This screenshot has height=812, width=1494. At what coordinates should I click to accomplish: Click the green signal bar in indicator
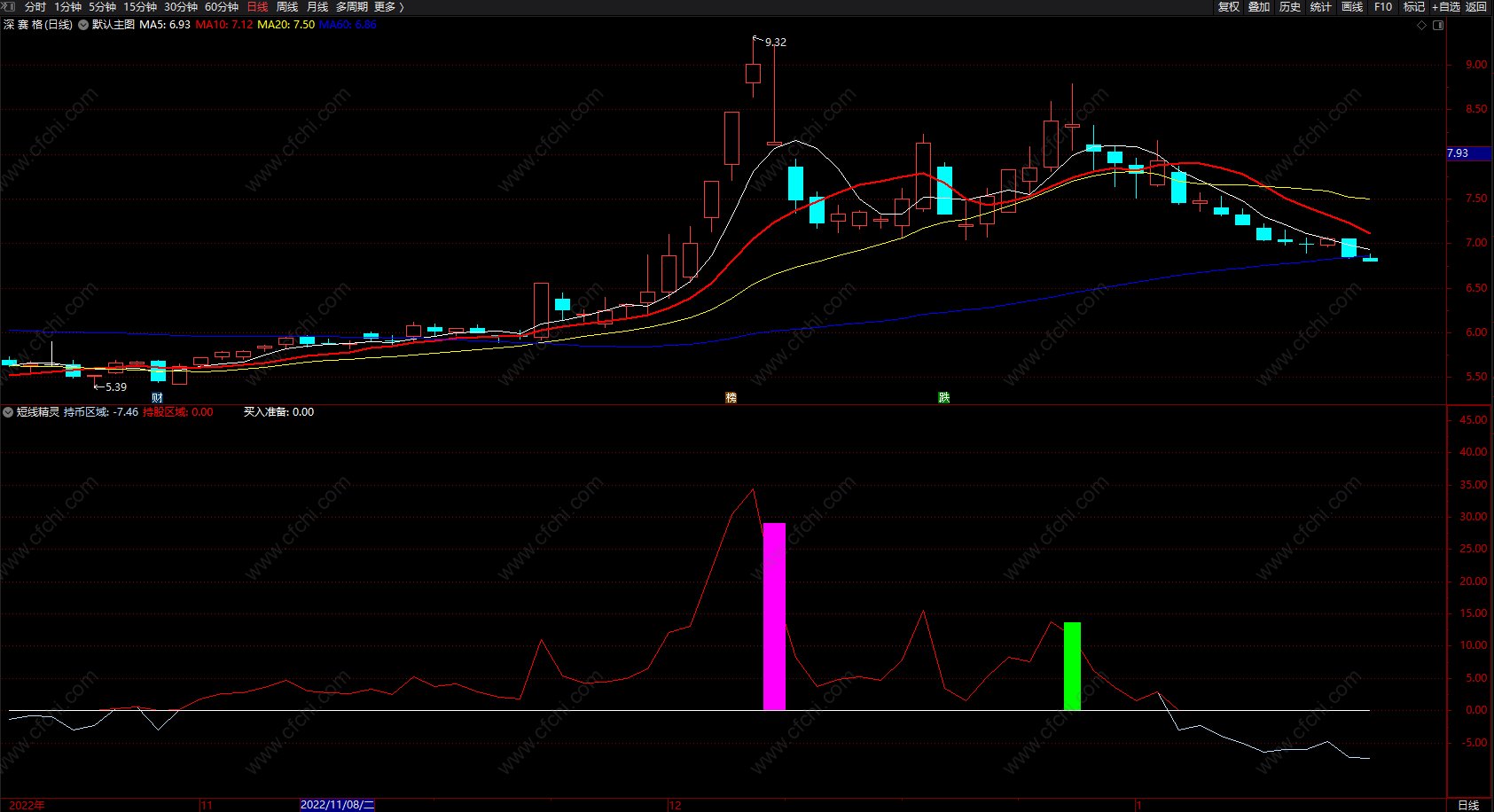[1072, 667]
